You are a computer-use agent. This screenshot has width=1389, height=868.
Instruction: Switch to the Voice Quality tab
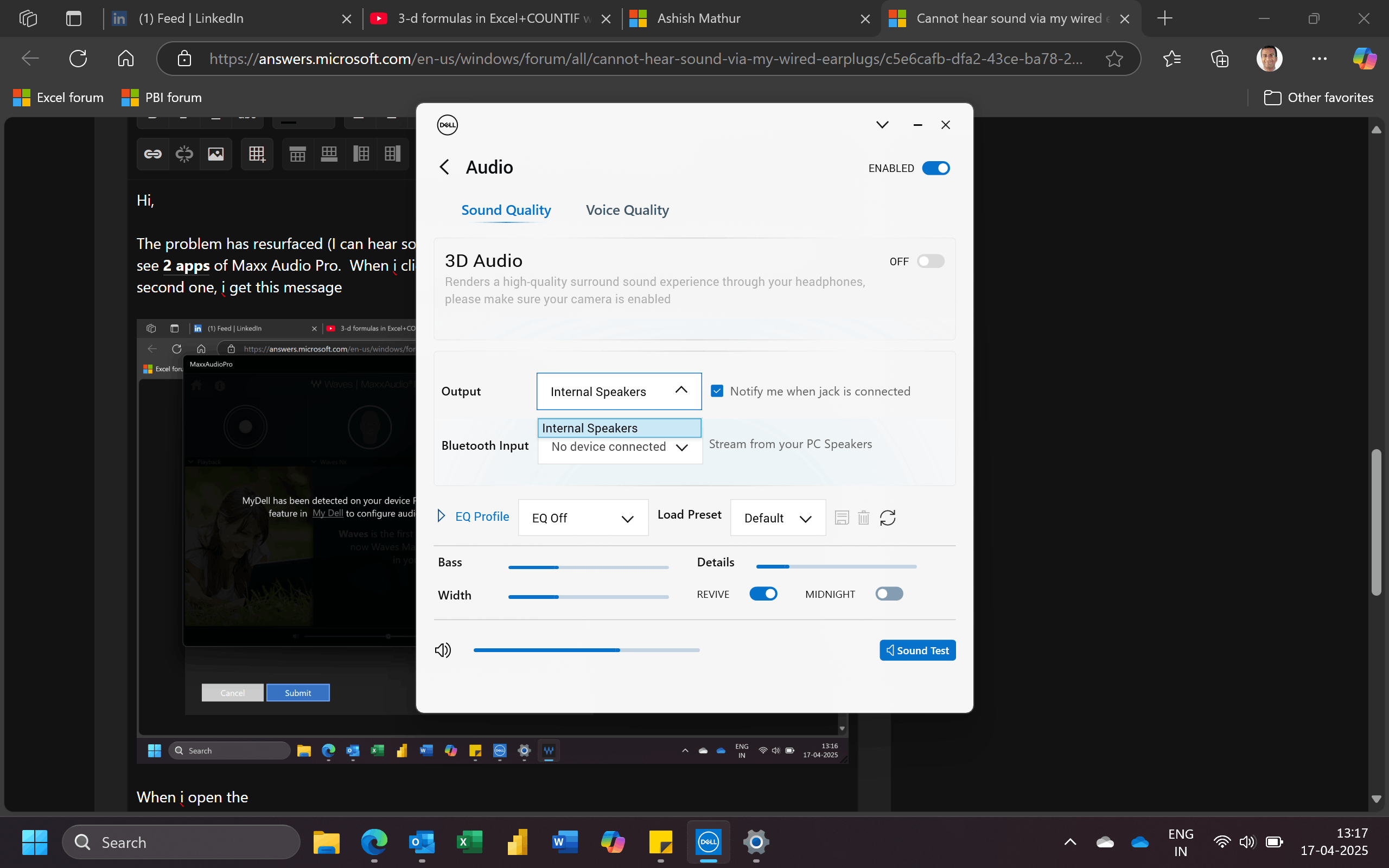627,210
